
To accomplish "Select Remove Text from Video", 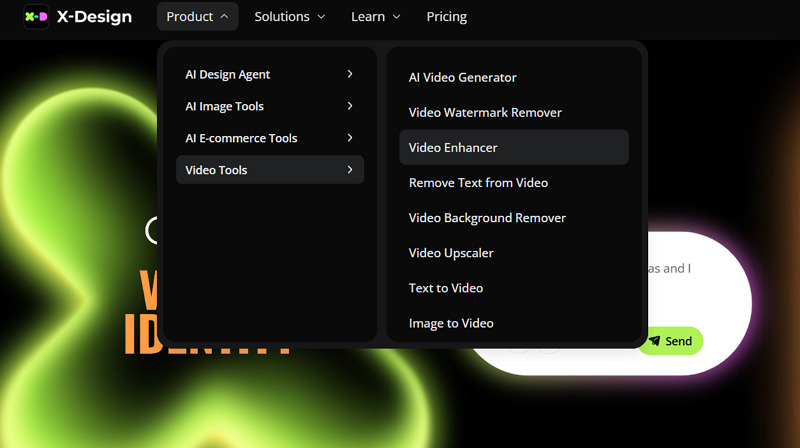I will tap(478, 183).
